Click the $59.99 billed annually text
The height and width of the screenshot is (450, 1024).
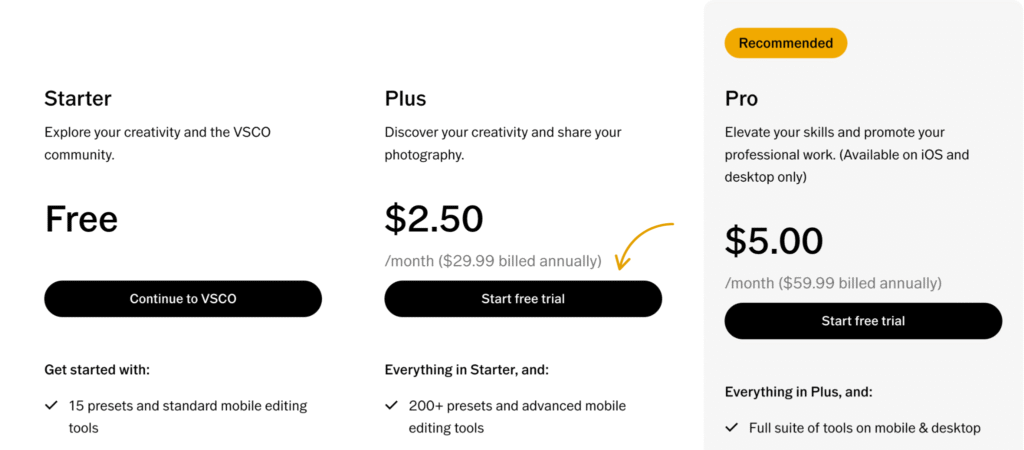click(833, 283)
